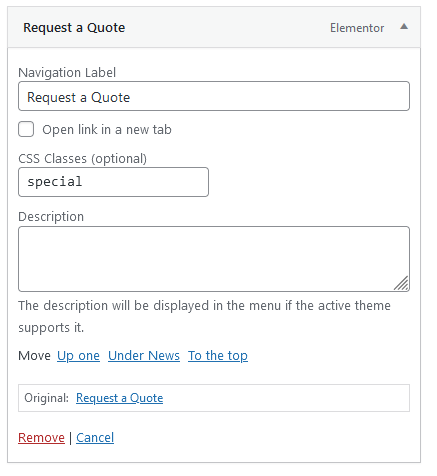Click into the CSS Classes field containing 'special'
This screenshot has height=476, width=437.
[113, 182]
